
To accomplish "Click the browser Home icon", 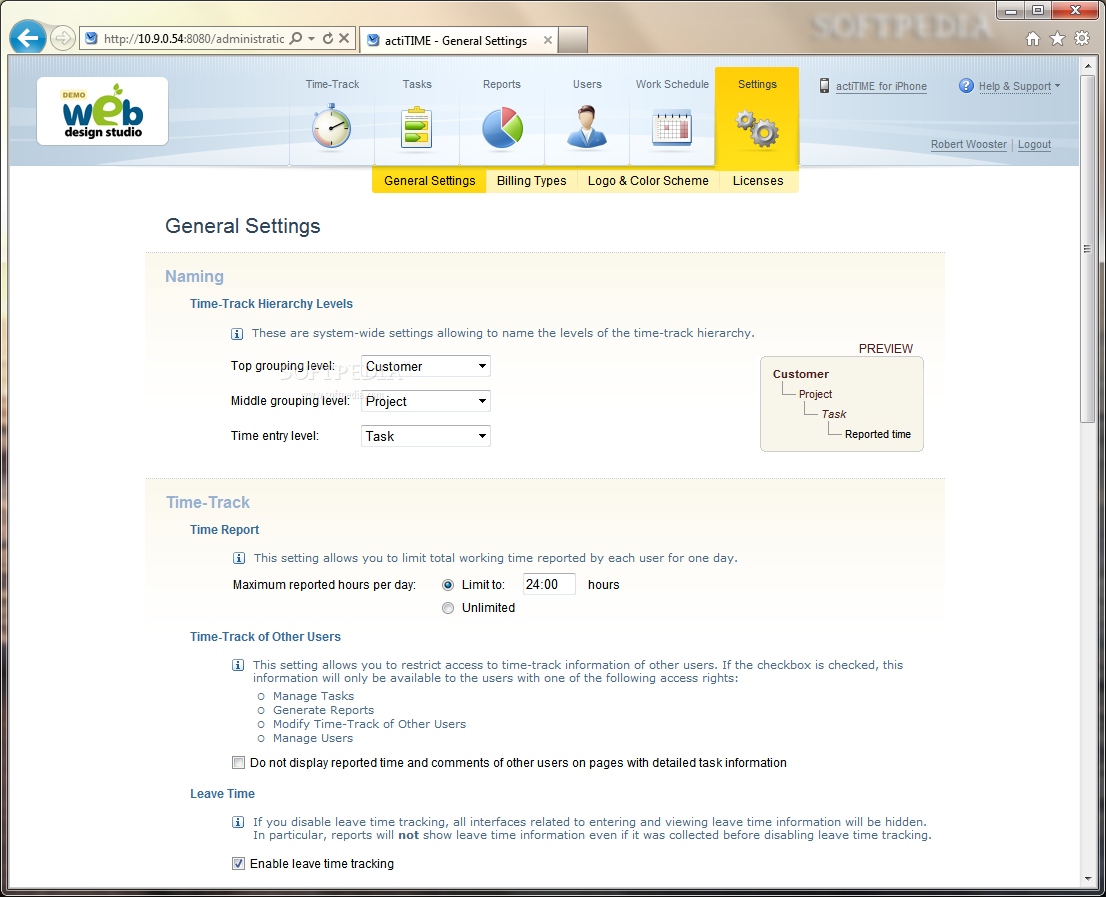I will coord(1033,39).
